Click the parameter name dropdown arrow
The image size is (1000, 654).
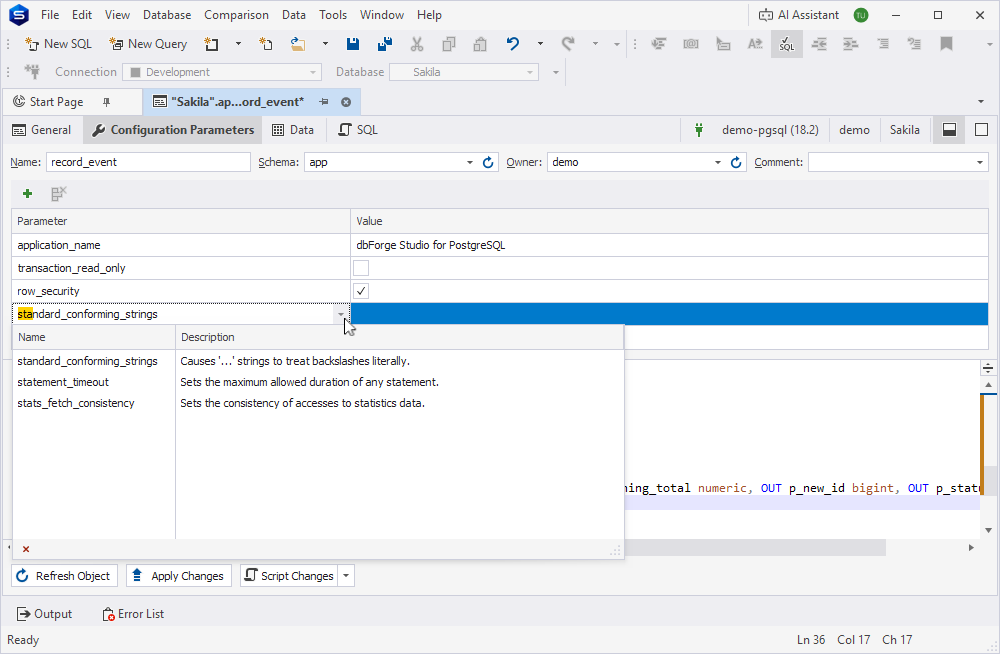click(341, 314)
